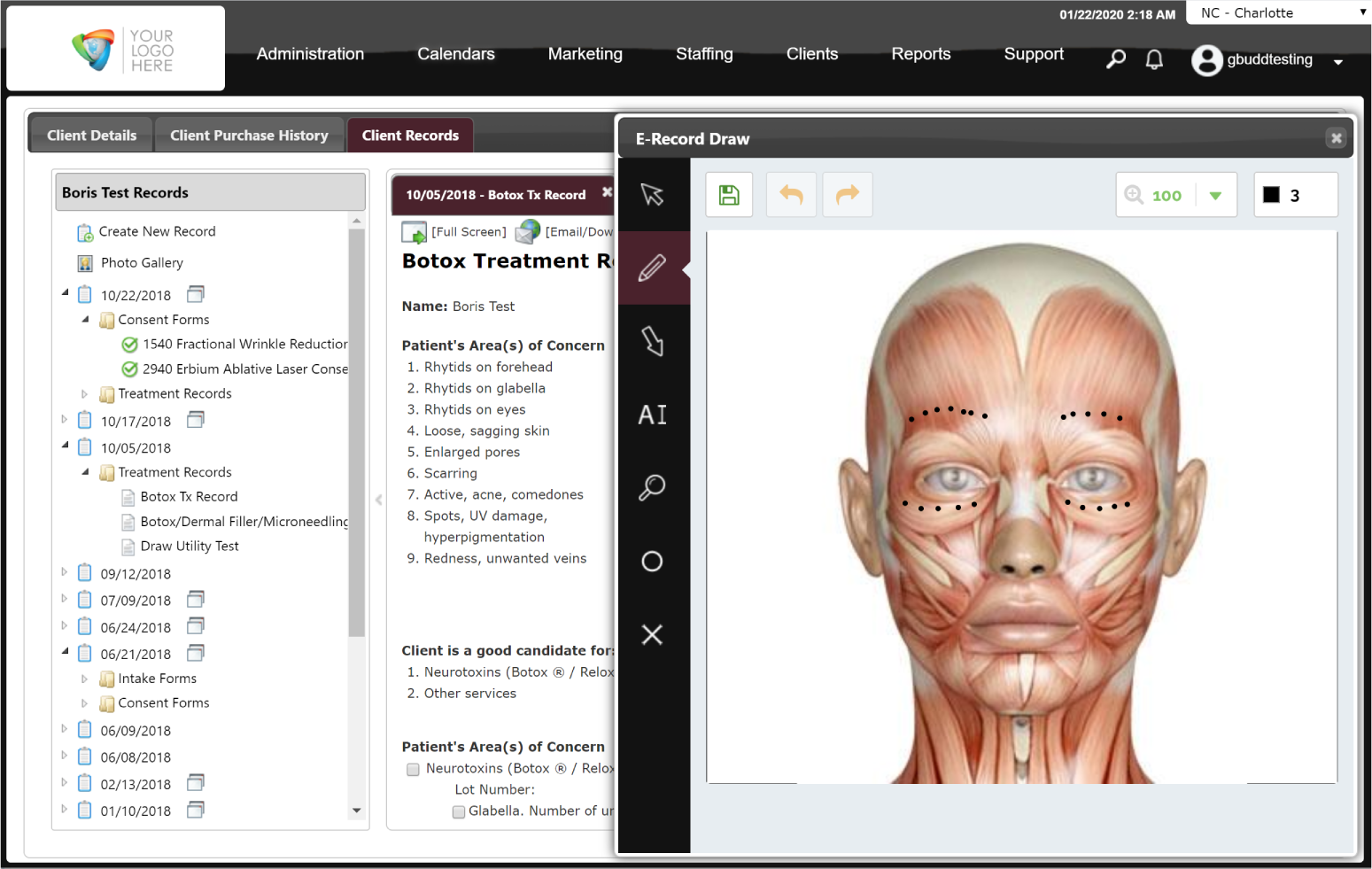The height and width of the screenshot is (869, 1372).
Task: Open the 1540 Fractional Wrinkle Reduction consent form
Action: [244, 344]
